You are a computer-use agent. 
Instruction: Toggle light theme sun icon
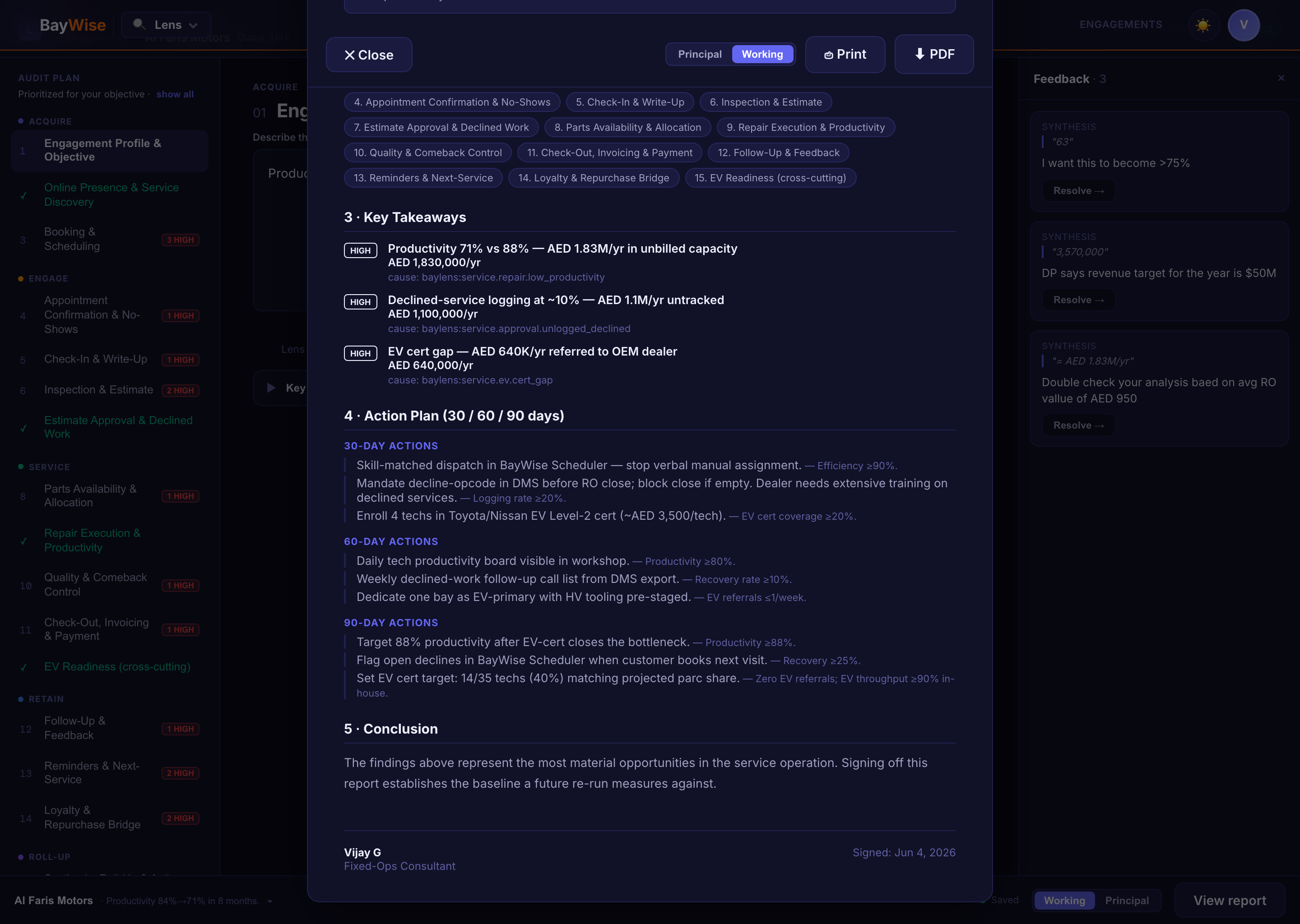tap(1202, 25)
